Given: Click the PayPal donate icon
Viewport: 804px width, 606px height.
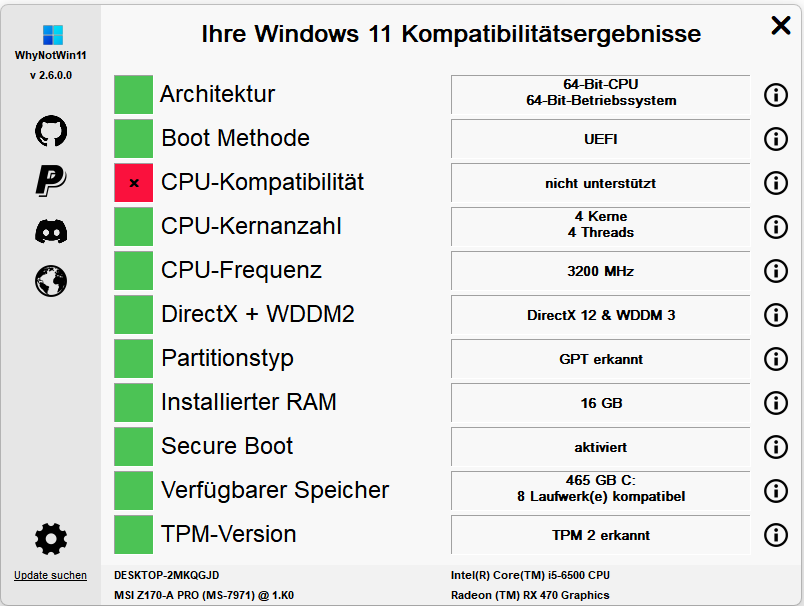Looking at the screenshot, I should (51, 180).
